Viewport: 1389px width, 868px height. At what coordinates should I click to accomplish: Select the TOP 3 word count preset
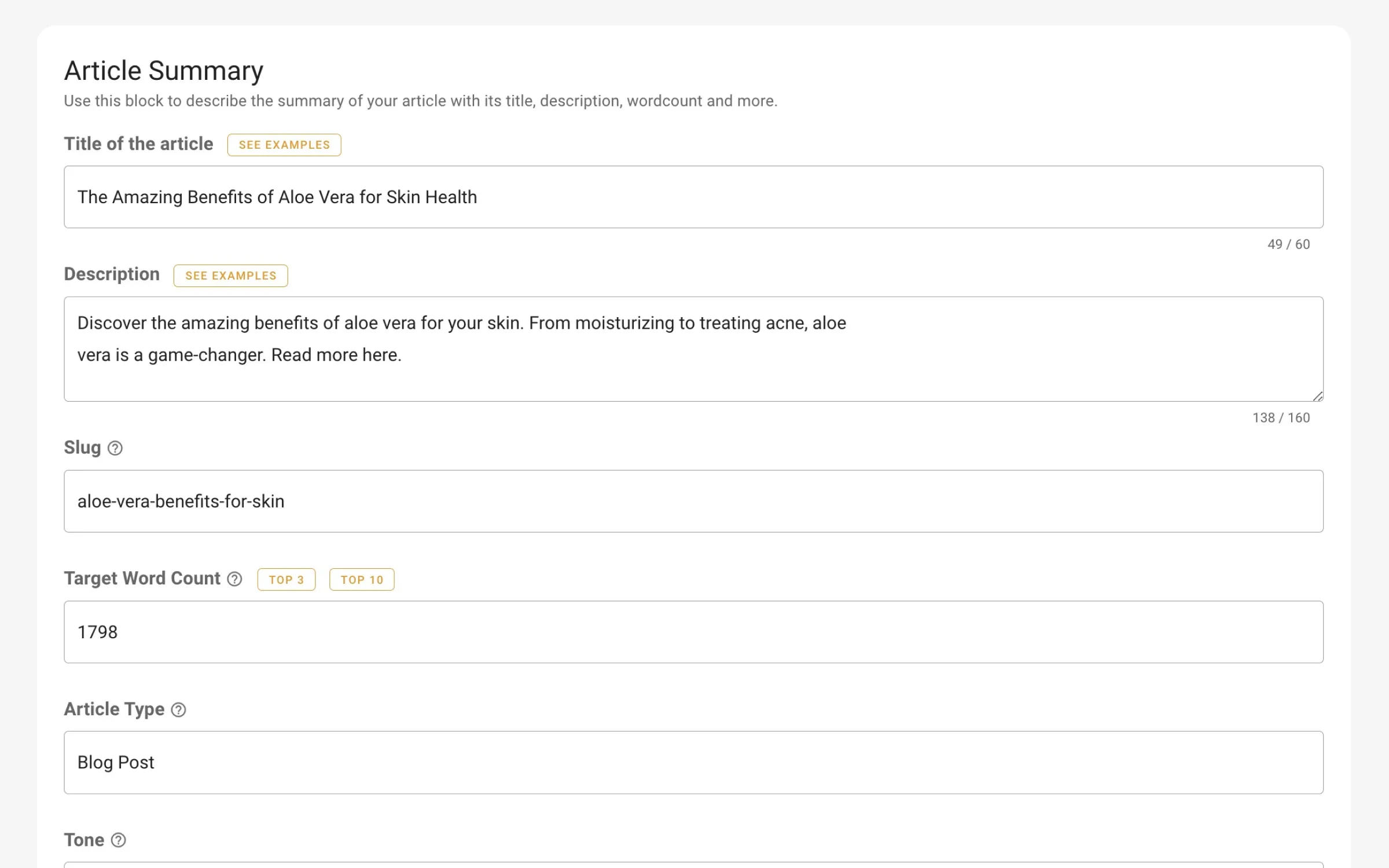(x=286, y=579)
